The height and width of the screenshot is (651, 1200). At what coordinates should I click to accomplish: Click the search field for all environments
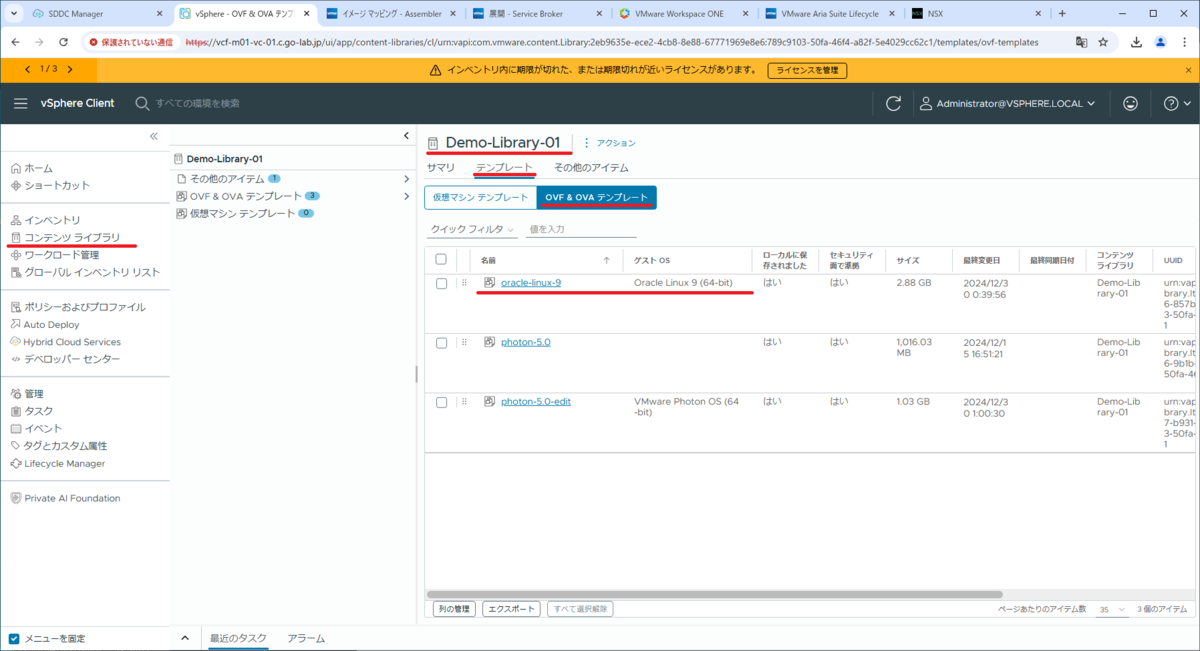(197, 103)
